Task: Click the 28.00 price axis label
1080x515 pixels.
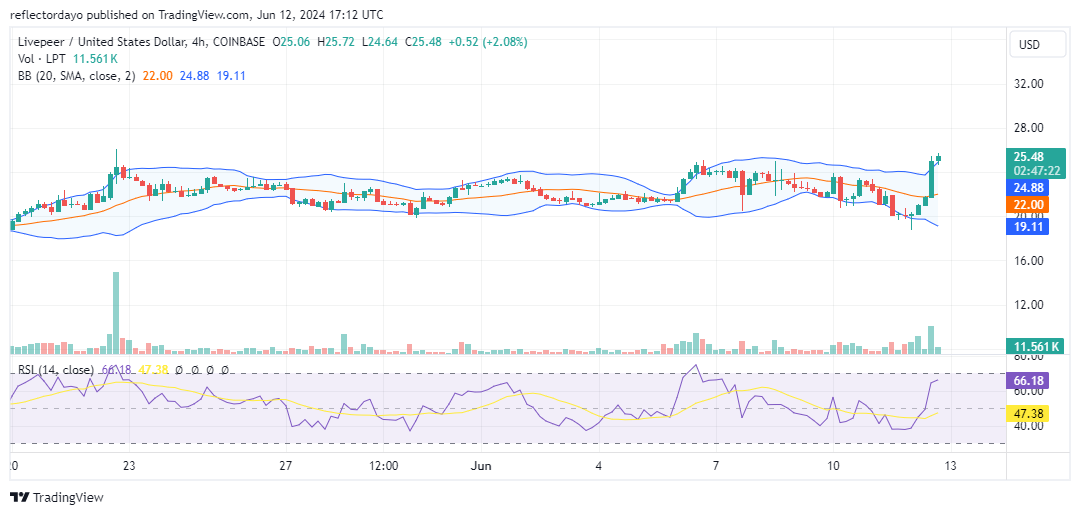Action: point(1028,128)
